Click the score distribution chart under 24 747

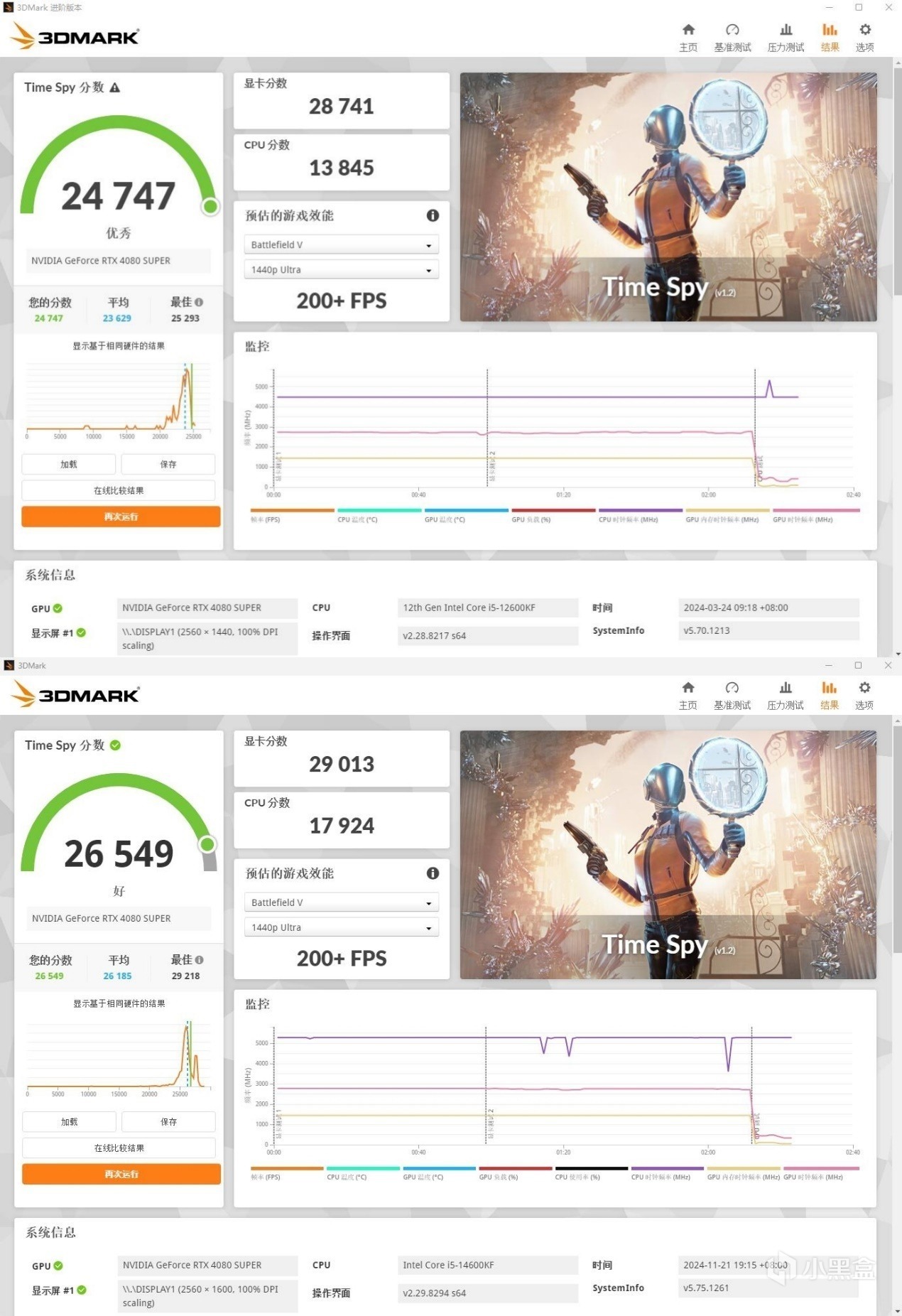(119, 400)
